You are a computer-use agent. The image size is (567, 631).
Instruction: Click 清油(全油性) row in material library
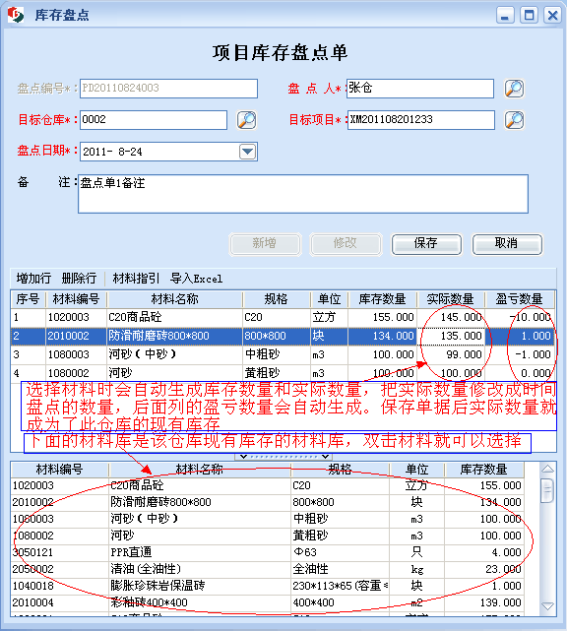(268, 569)
